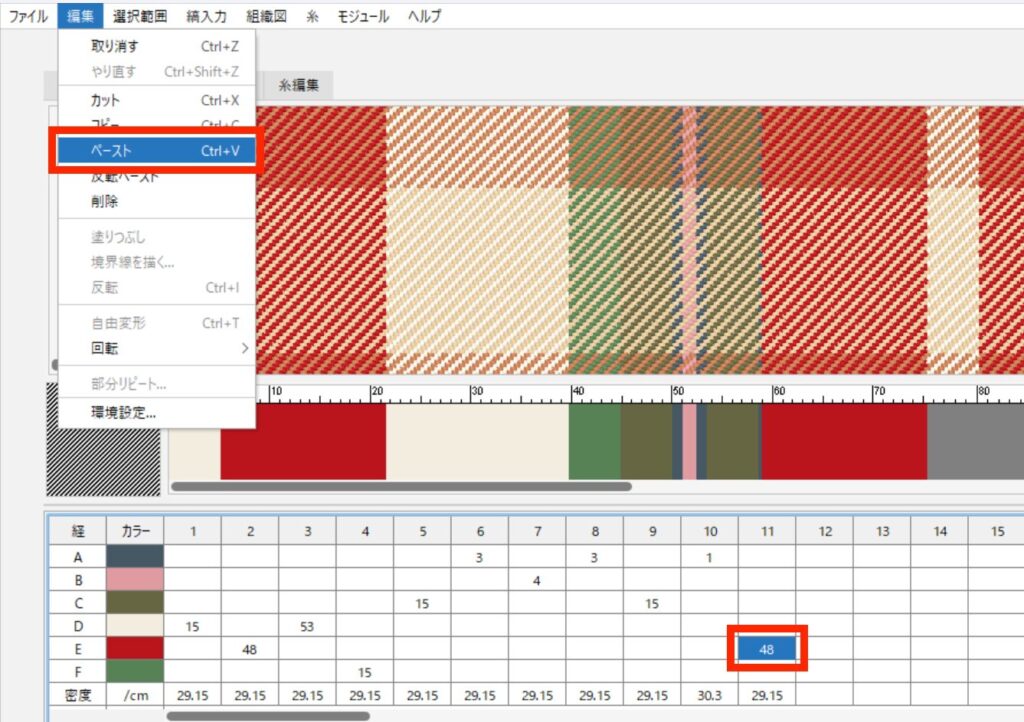This screenshot has height=722, width=1024.
Task: Switch to the 糸編集 tab
Action: click(x=298, y=86)
